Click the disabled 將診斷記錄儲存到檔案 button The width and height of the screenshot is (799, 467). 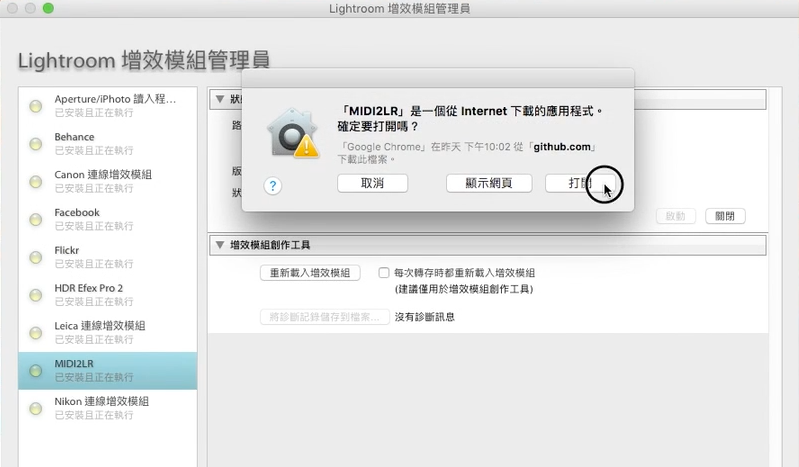coord(325,317)
